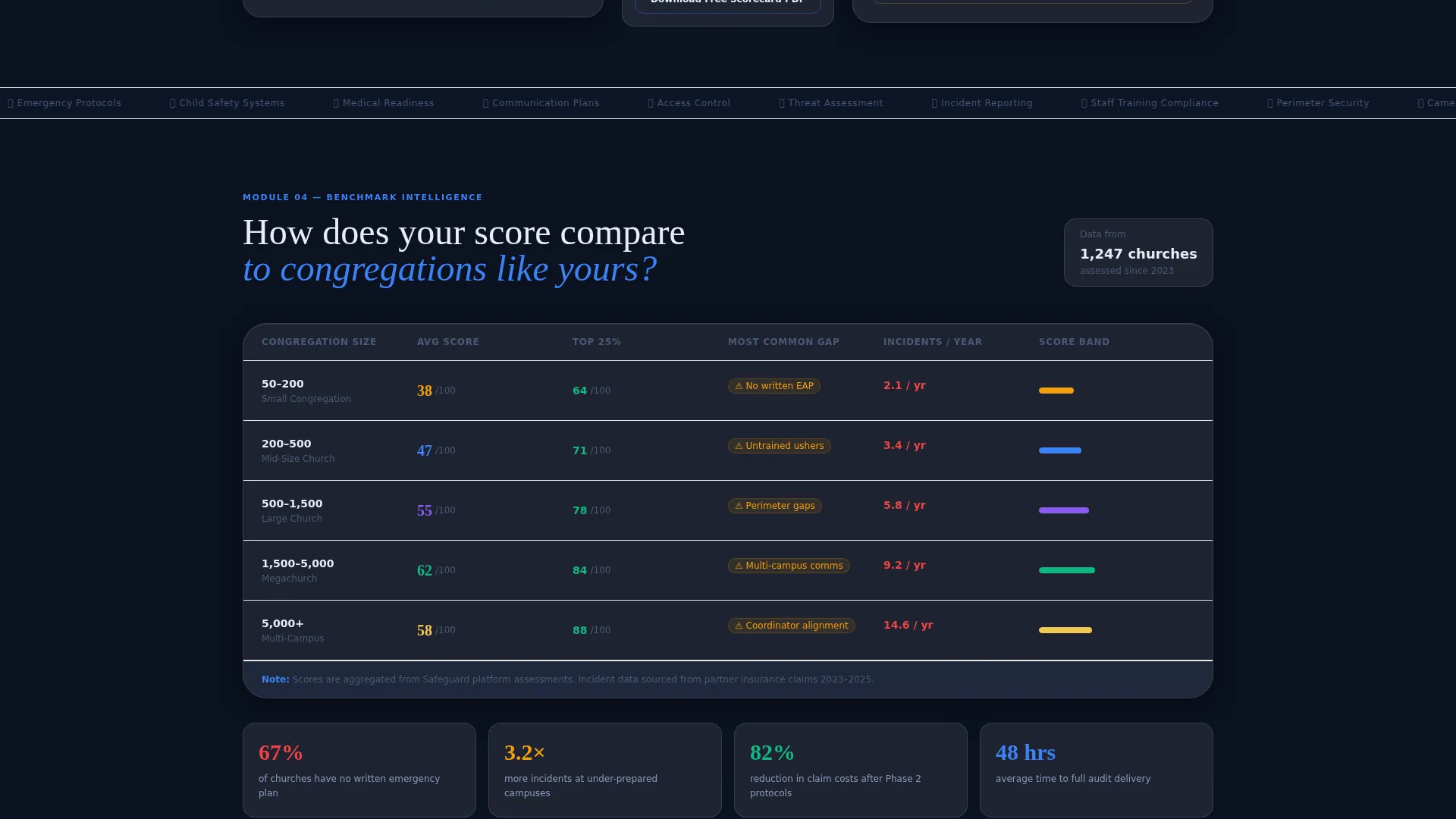
Task: Click the average score 62 value
Action: click(x=425, y=570)
